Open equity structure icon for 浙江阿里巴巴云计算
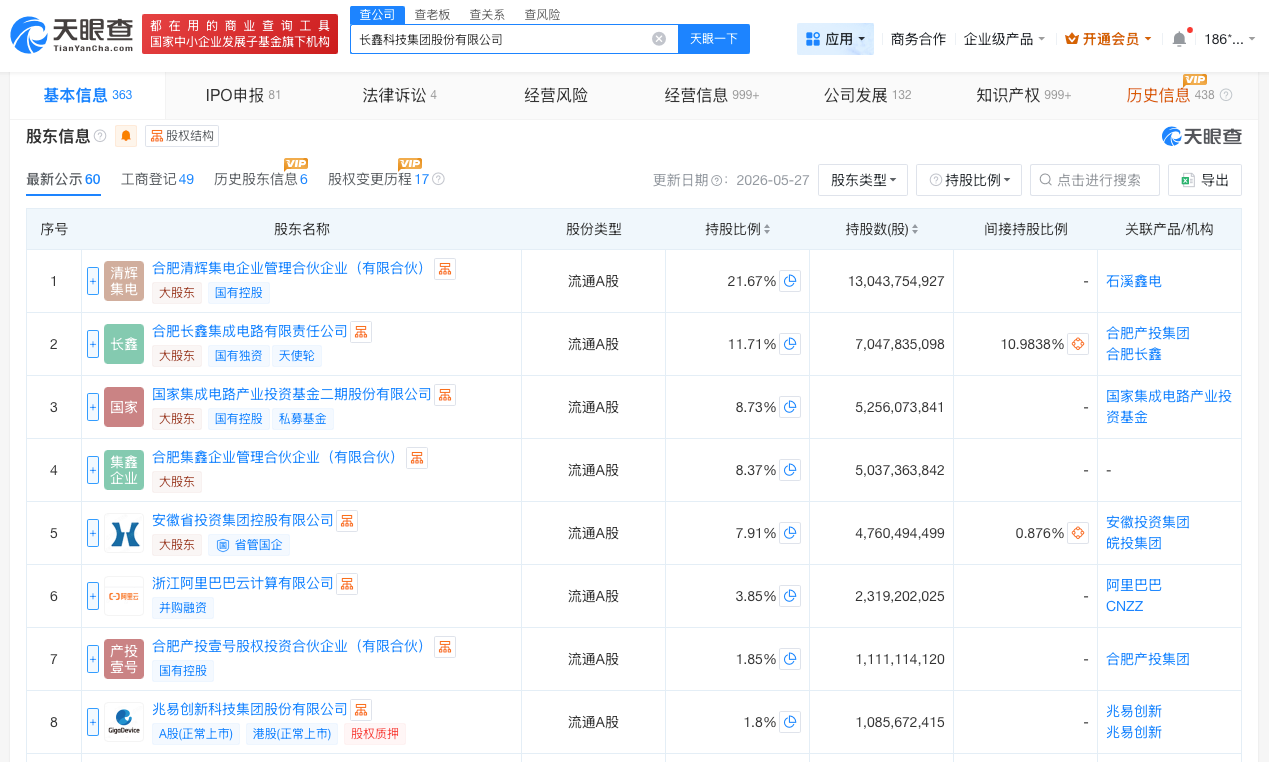The height and width of the screenshot is (762, 1269). coord(347,583)
